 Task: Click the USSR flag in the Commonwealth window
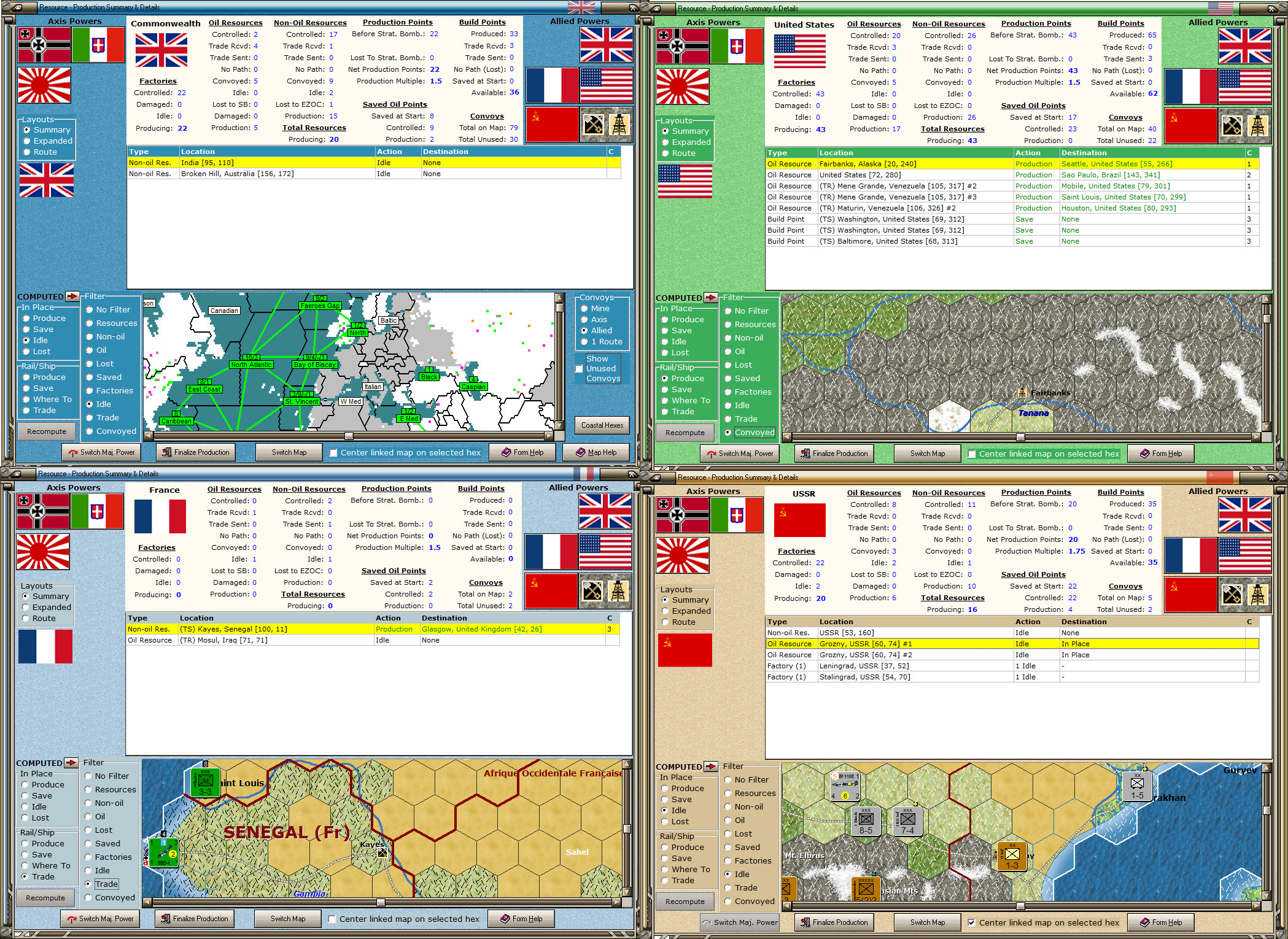coord(553,125)
